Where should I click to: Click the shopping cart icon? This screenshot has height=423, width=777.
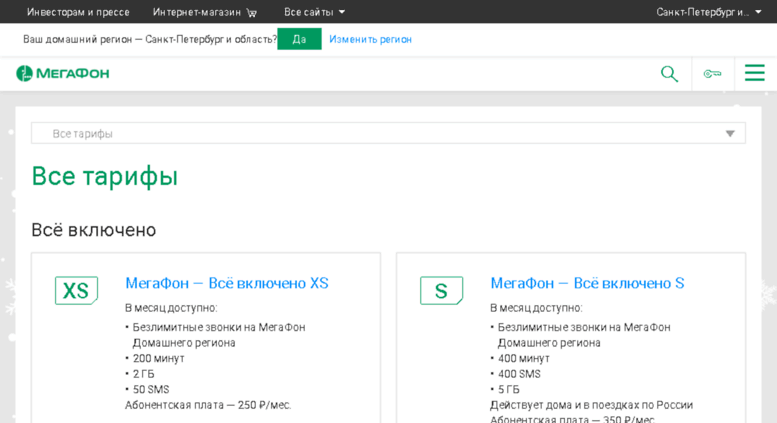click(x=252, y=13)
